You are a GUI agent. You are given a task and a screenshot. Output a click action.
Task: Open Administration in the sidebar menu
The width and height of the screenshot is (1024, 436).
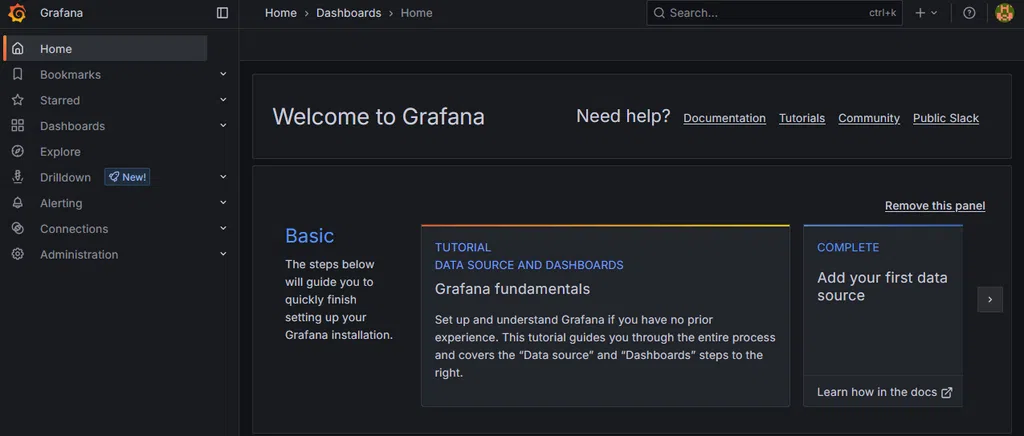pos(79,254)
